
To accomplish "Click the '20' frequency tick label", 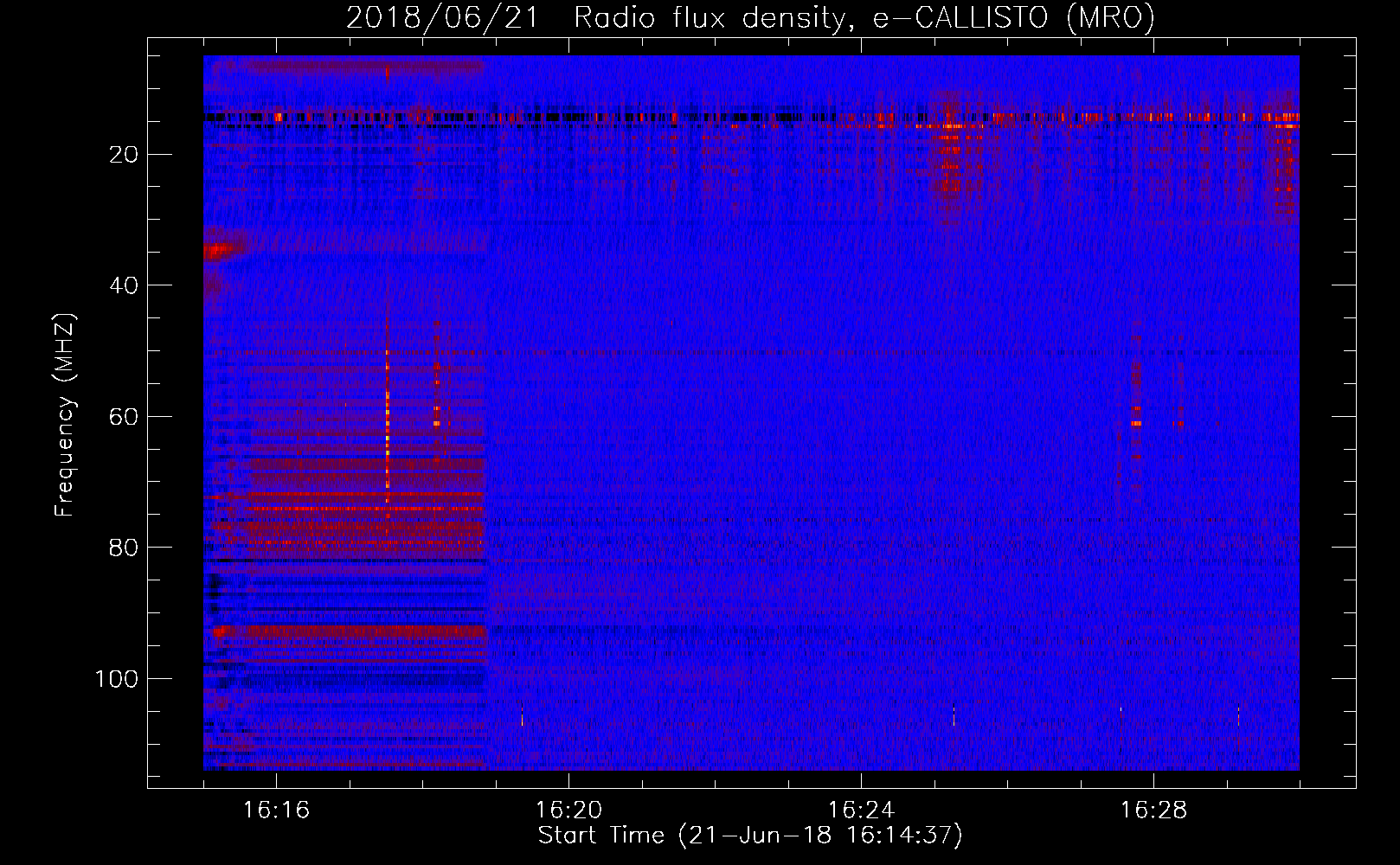I will pos(124,155).
